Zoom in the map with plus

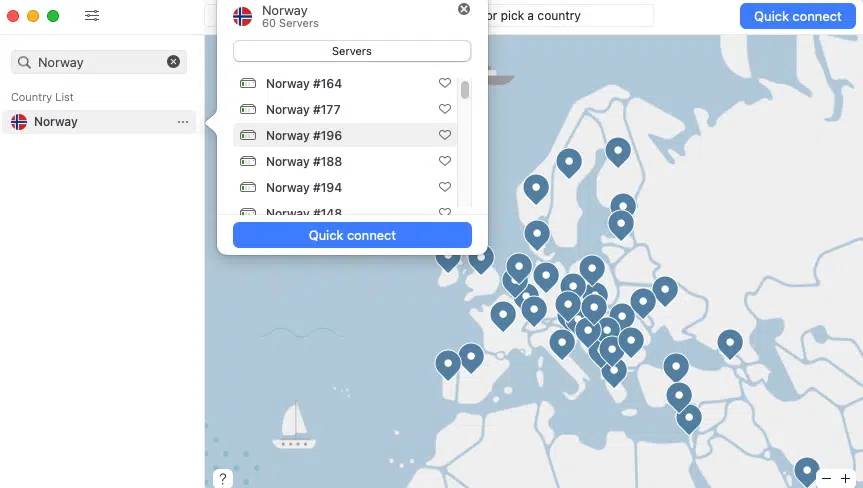coord(846,479)
